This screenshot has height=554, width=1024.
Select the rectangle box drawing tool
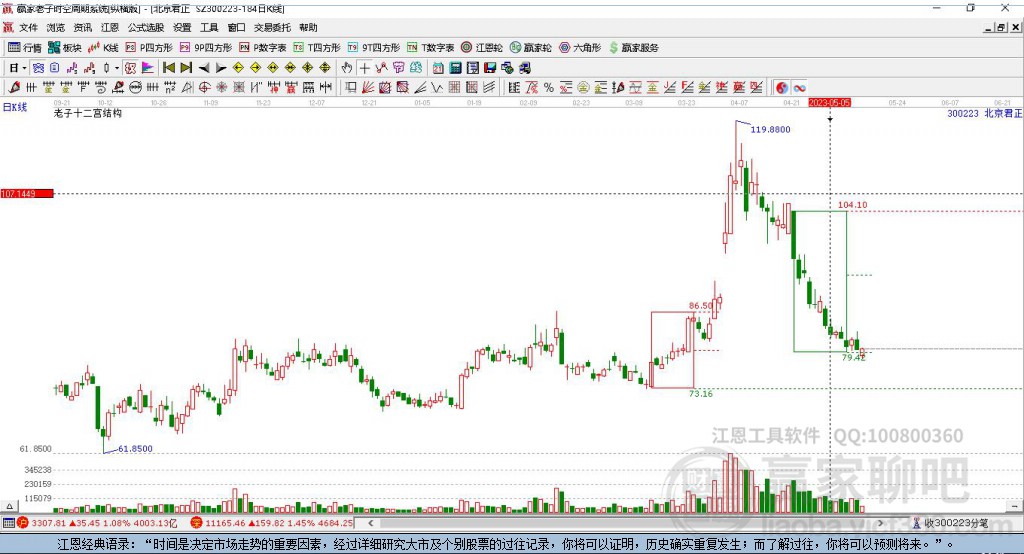351,88
